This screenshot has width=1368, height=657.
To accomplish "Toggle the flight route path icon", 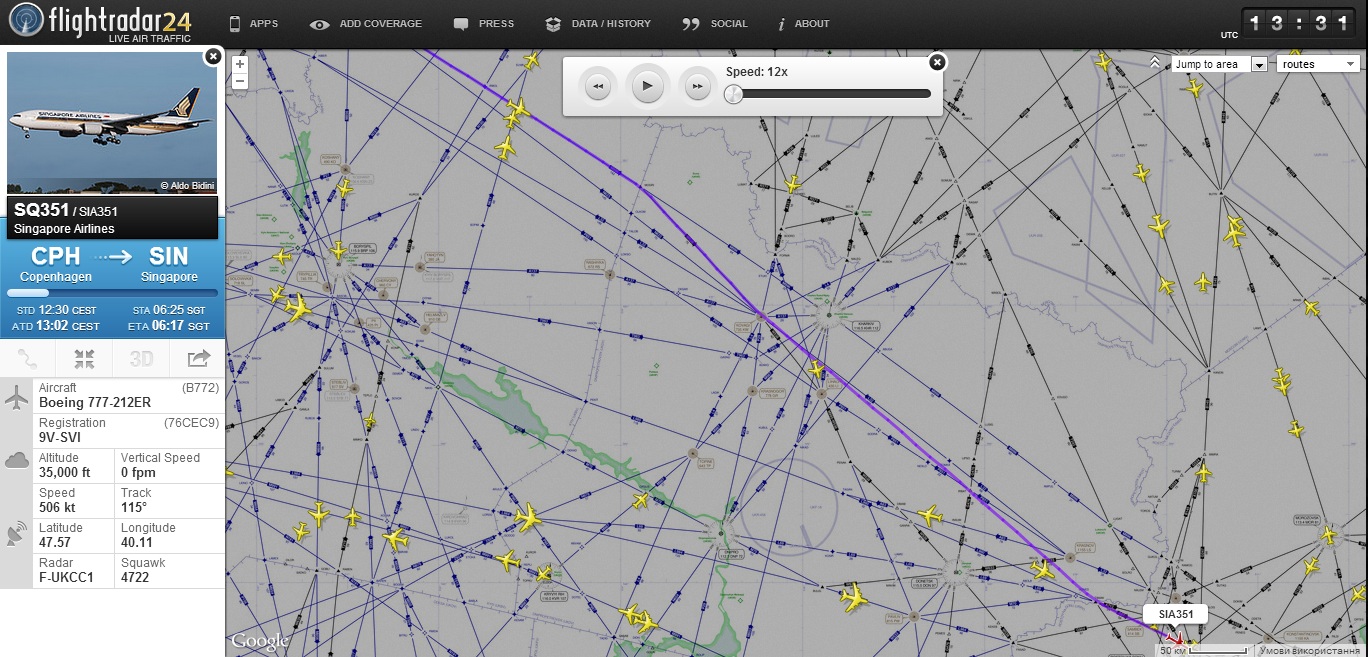I will (28, 358).
